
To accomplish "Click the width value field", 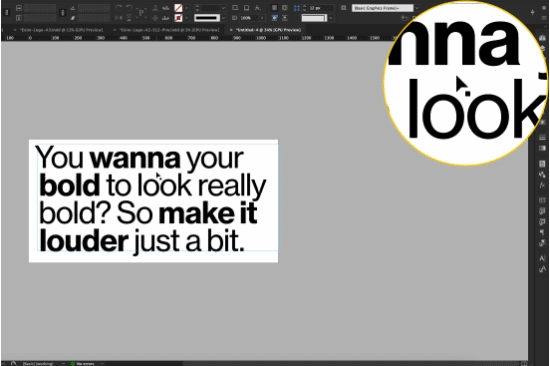I will click(x=40, y=8).
